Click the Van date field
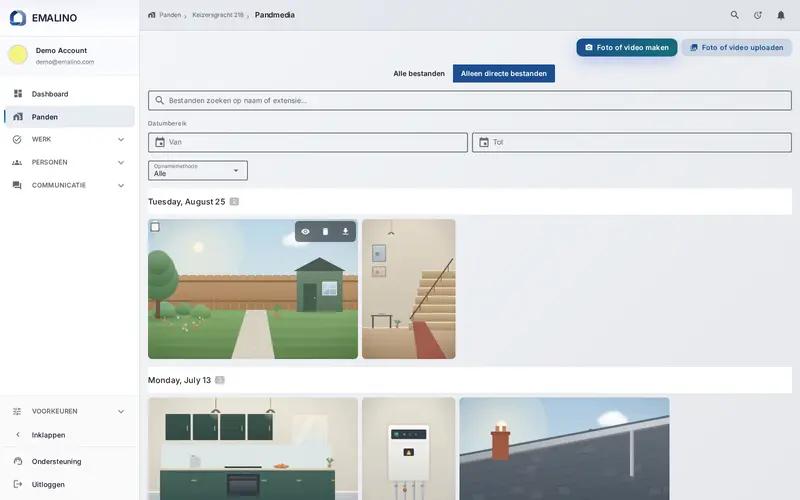The height and width of the screenshot is (500, 800). tap(308, 142)
